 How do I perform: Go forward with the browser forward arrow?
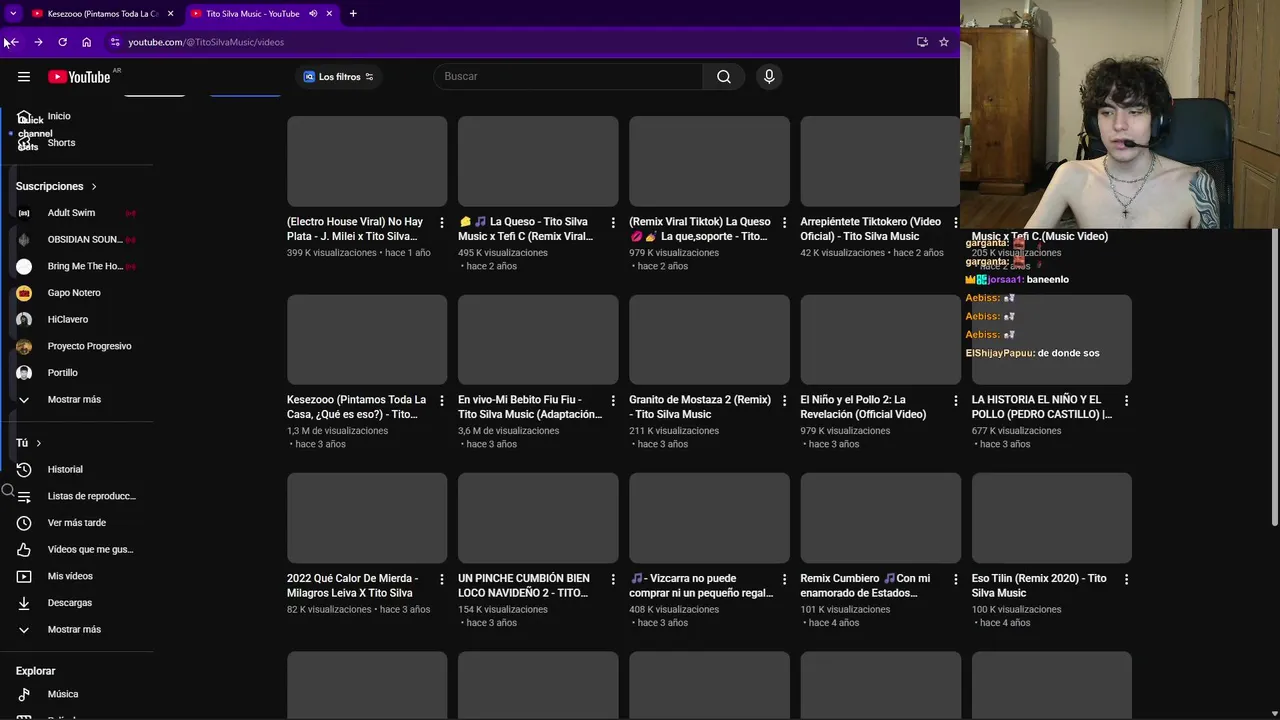[38, 42]
